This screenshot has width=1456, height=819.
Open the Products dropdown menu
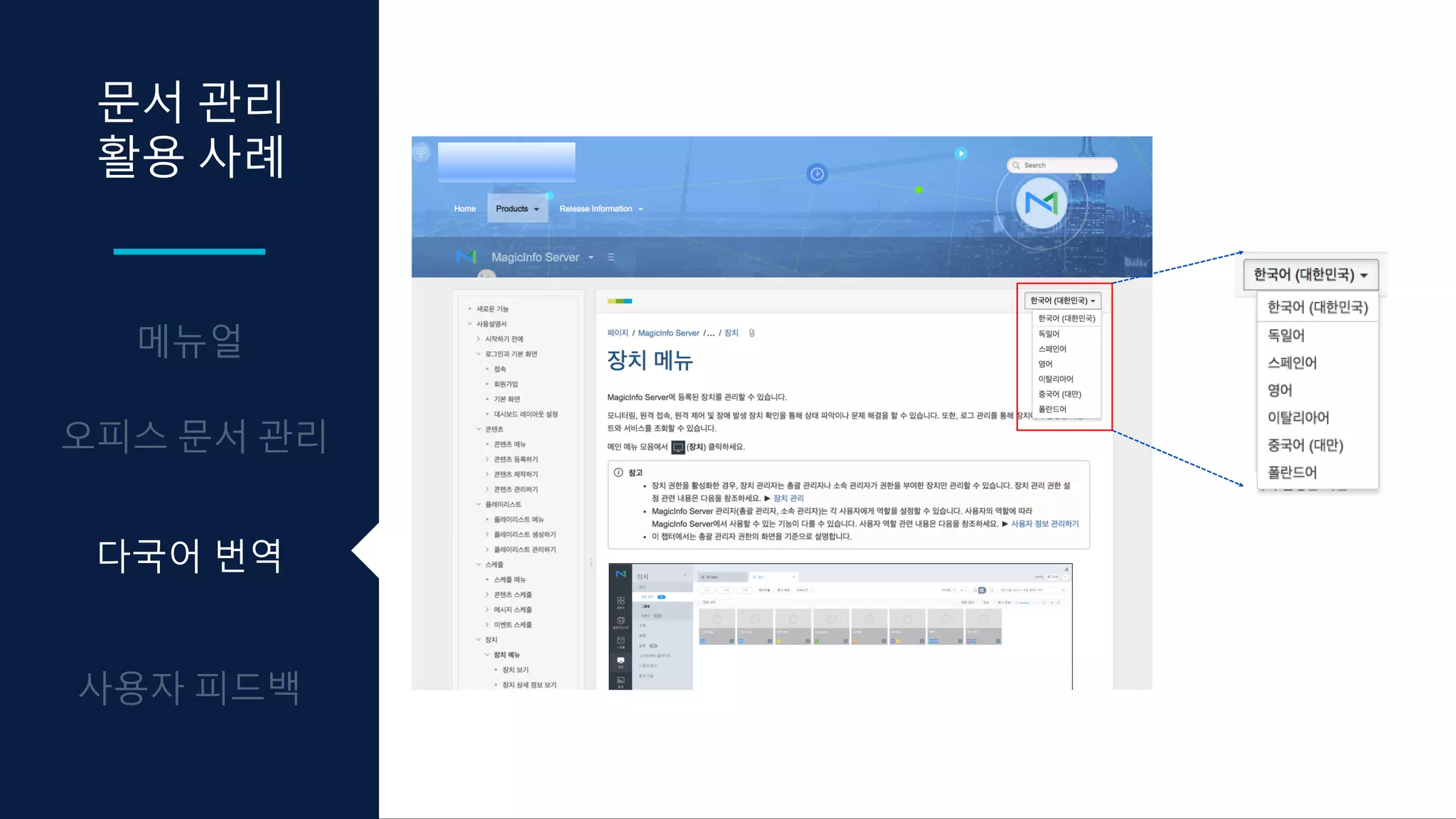tap(518, 209)
